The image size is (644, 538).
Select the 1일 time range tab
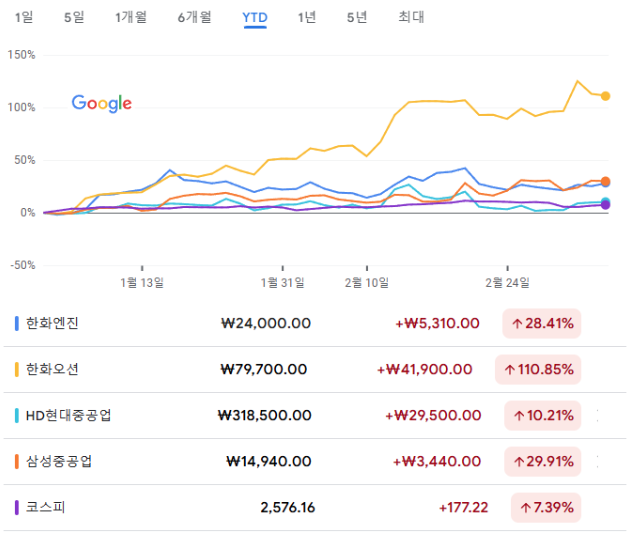[24, 17]
